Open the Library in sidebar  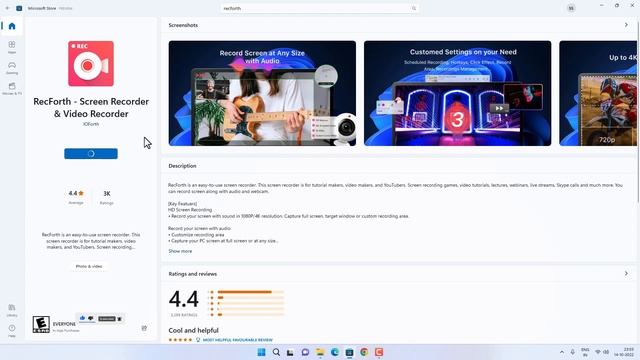pos(12,310)
